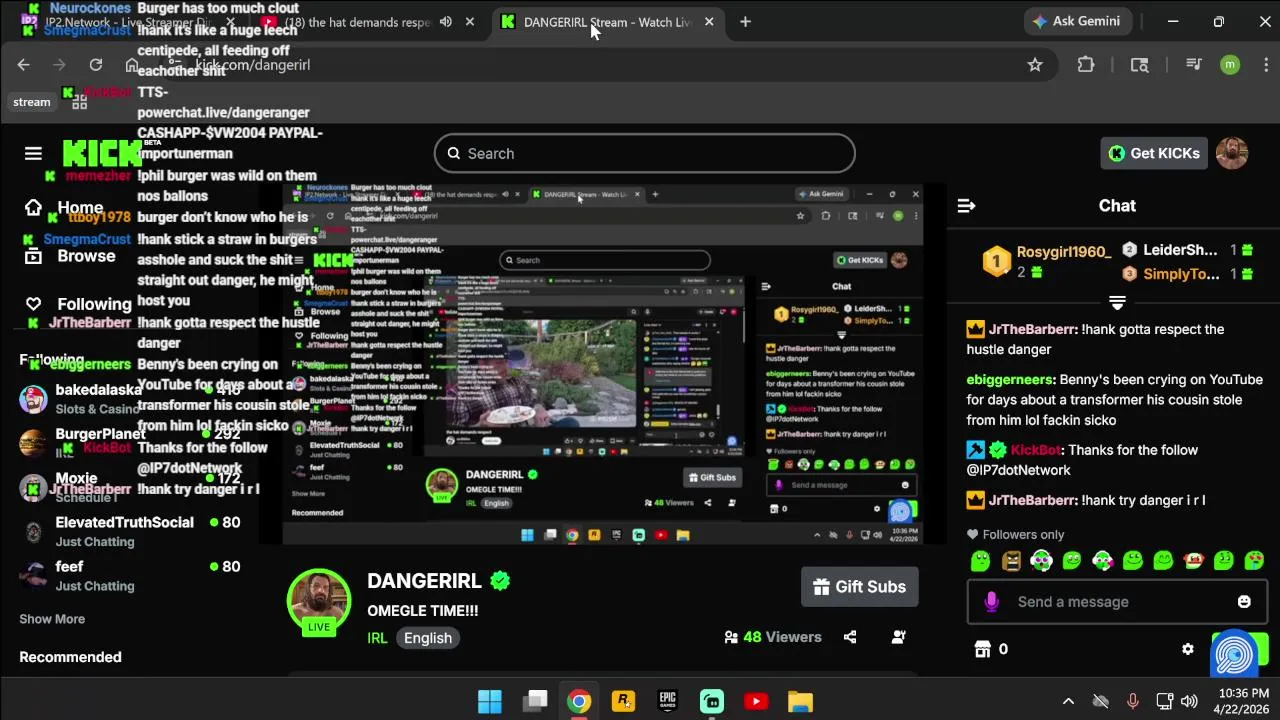Open Chrome media controls icon
Viewport: 1280px width, 720px height.
click(1193, 65)
